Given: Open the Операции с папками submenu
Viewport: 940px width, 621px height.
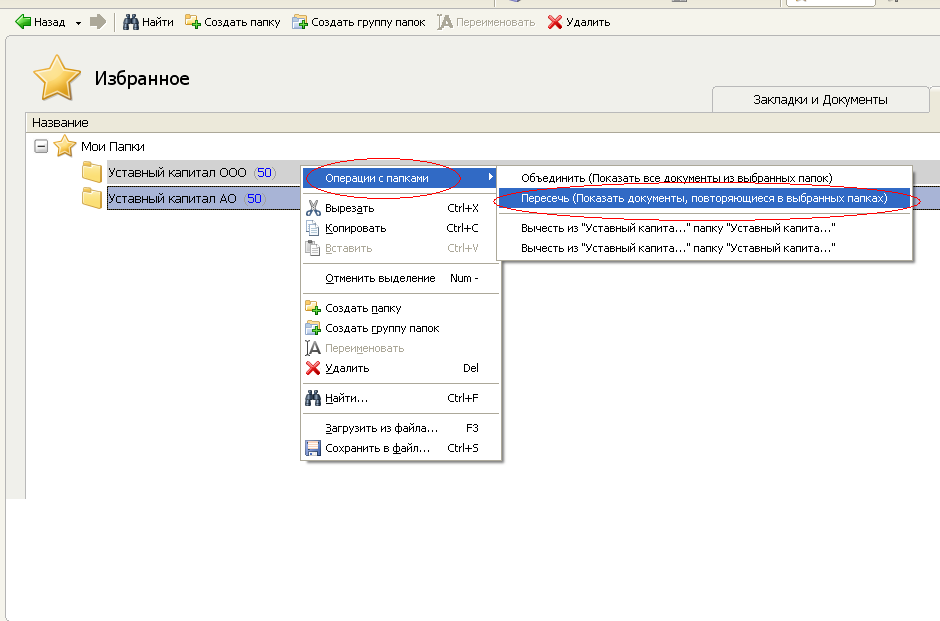Looking at the screenshot, I should 399,178.
